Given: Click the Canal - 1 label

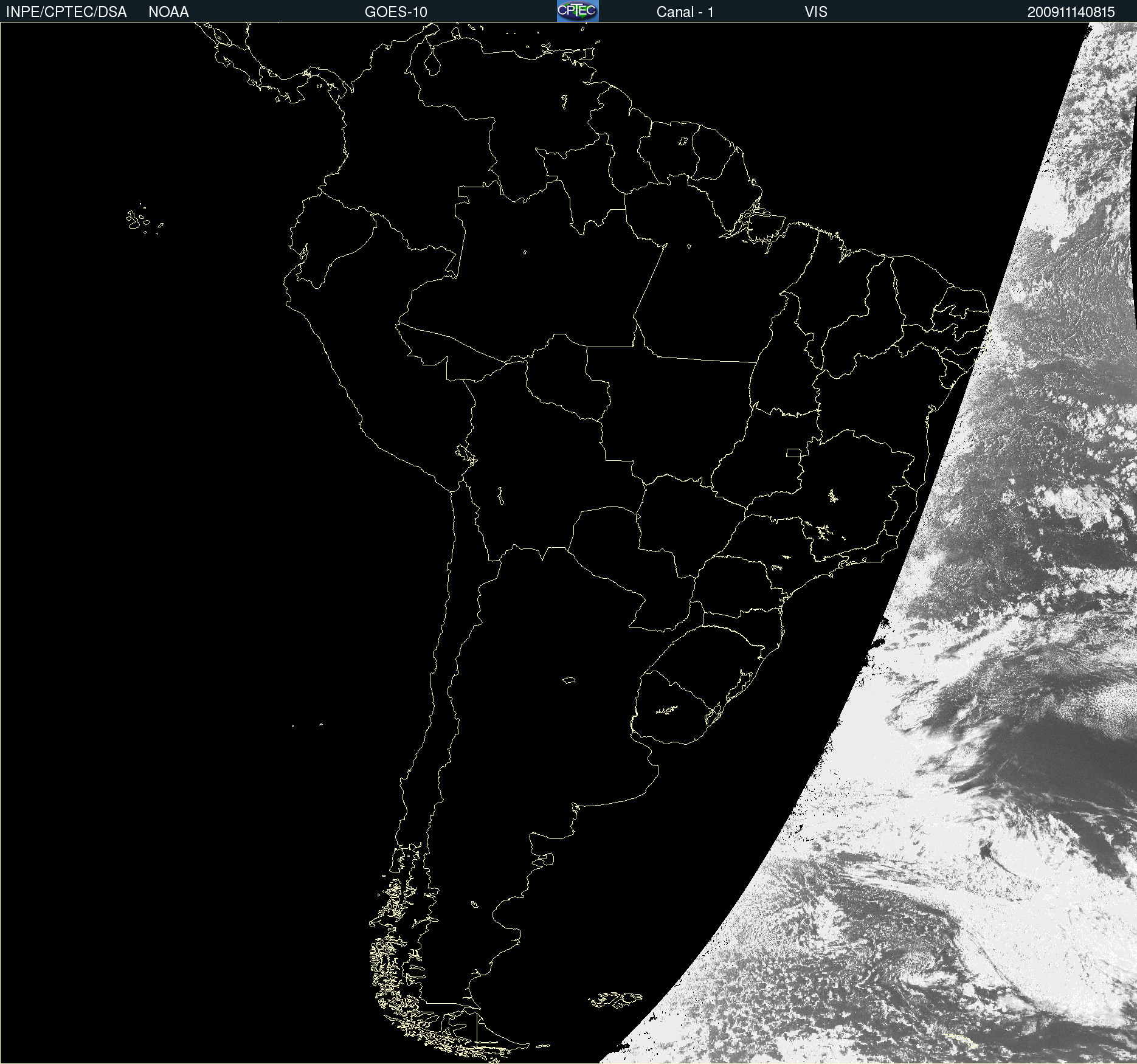Looking at the screenshot, I should pyautogui.click(x=685, y=12).
